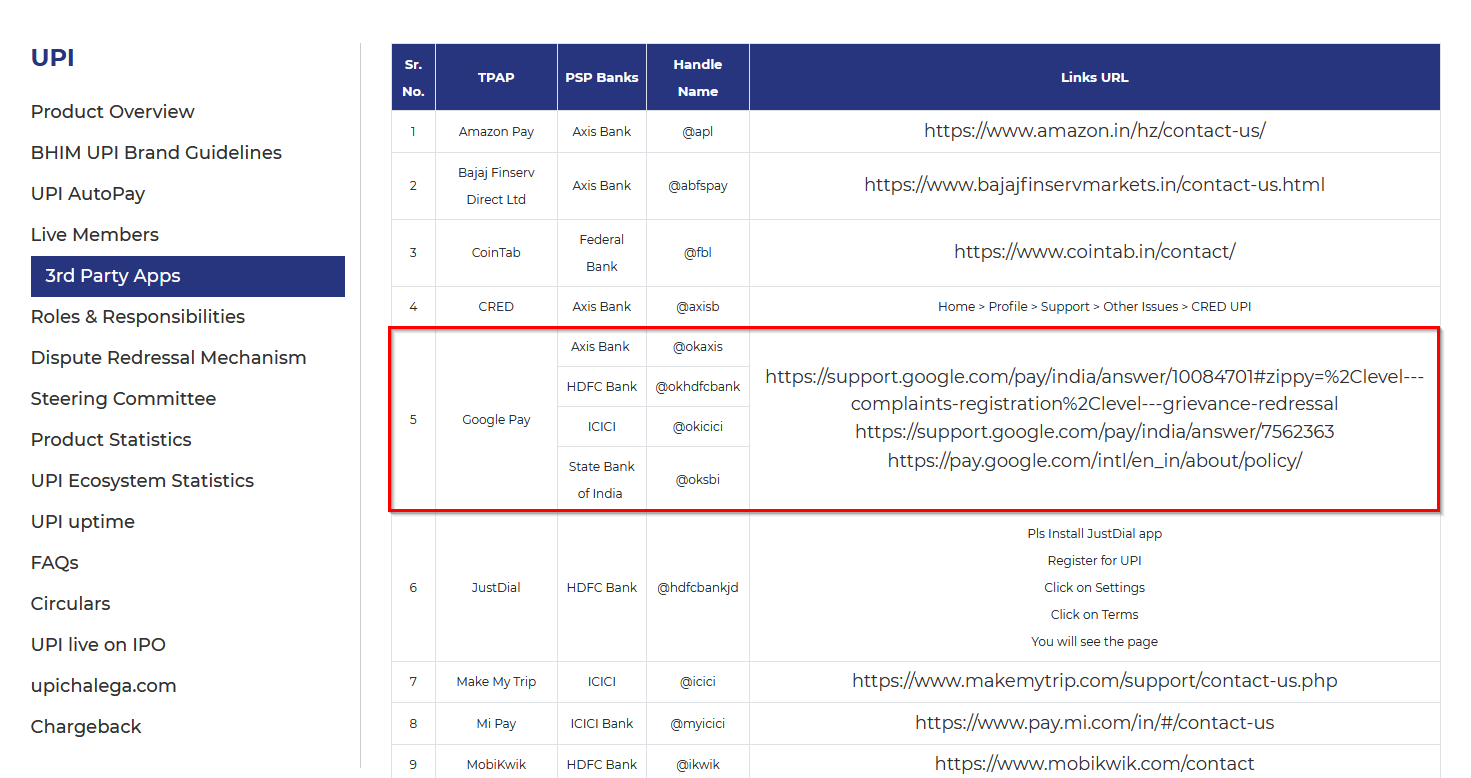
Task: Click the TPAP column header
Action: 496,77
